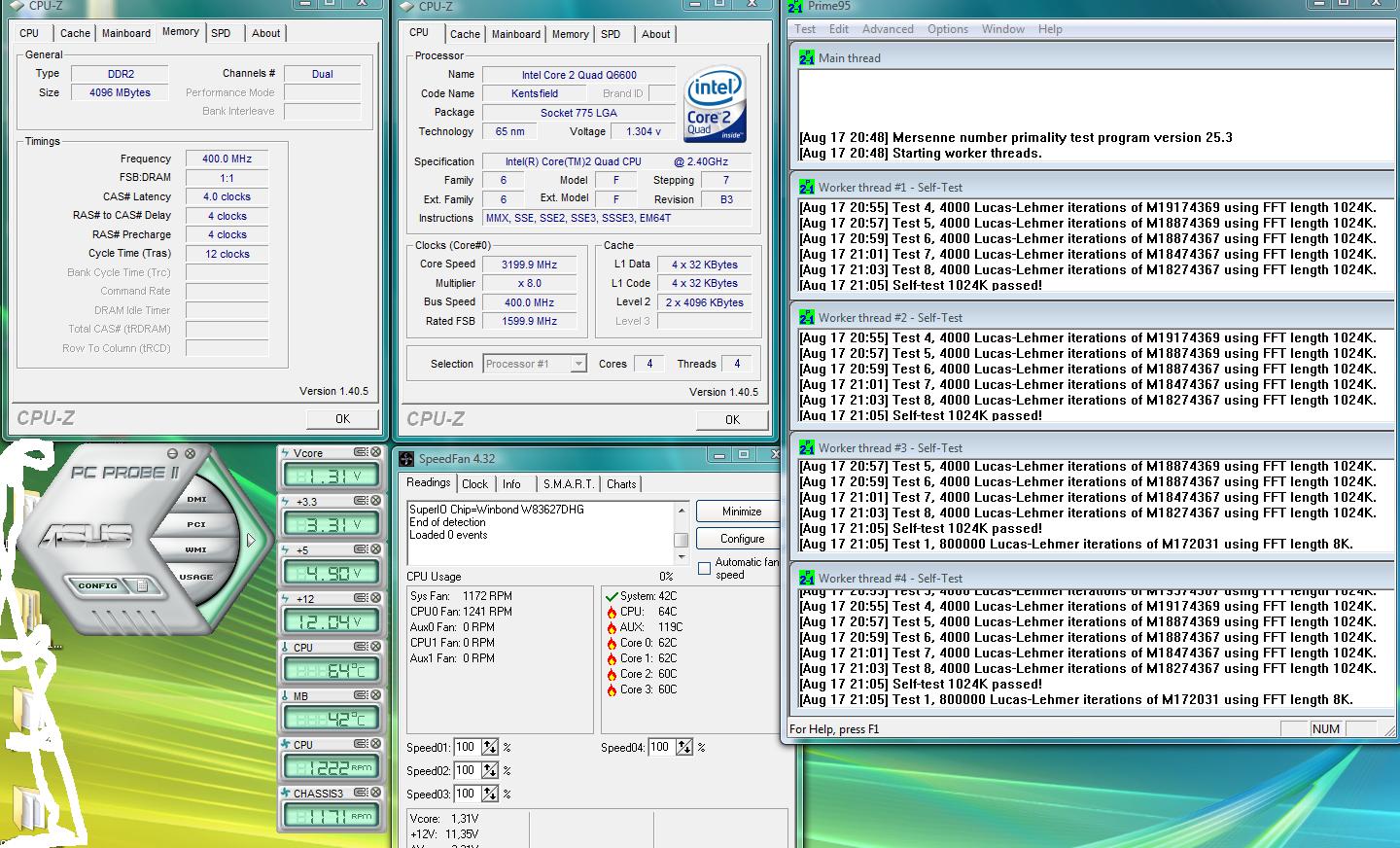Click the SpeedFan title bar fan icon

click(406, 459)
